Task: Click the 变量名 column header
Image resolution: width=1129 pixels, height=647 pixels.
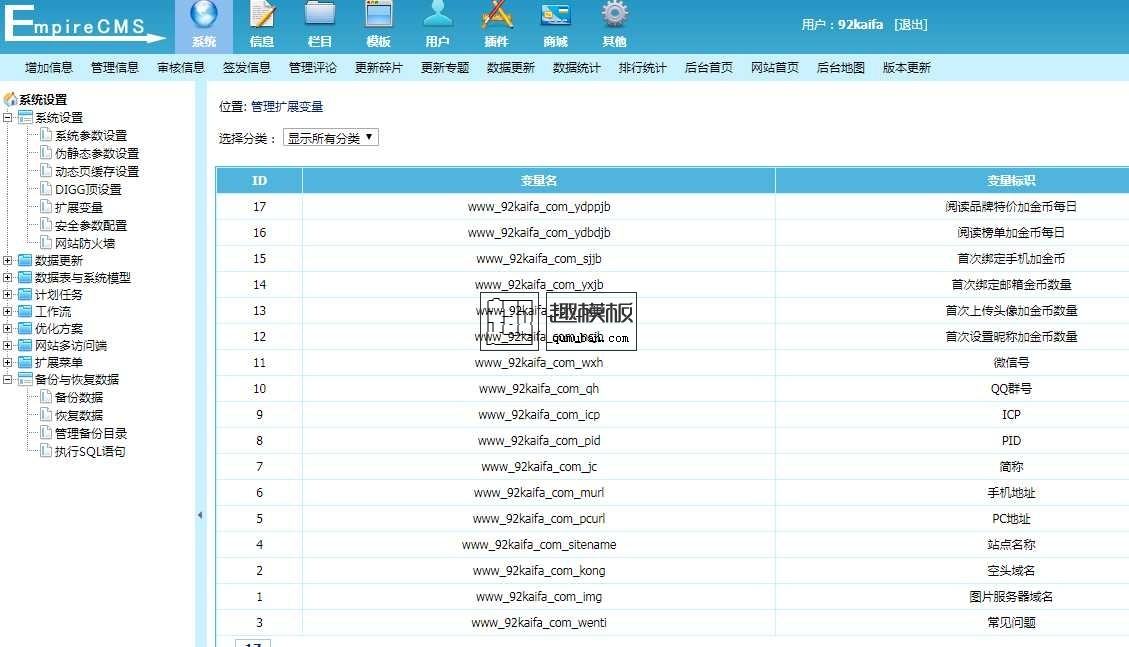Action: point(539,181)
